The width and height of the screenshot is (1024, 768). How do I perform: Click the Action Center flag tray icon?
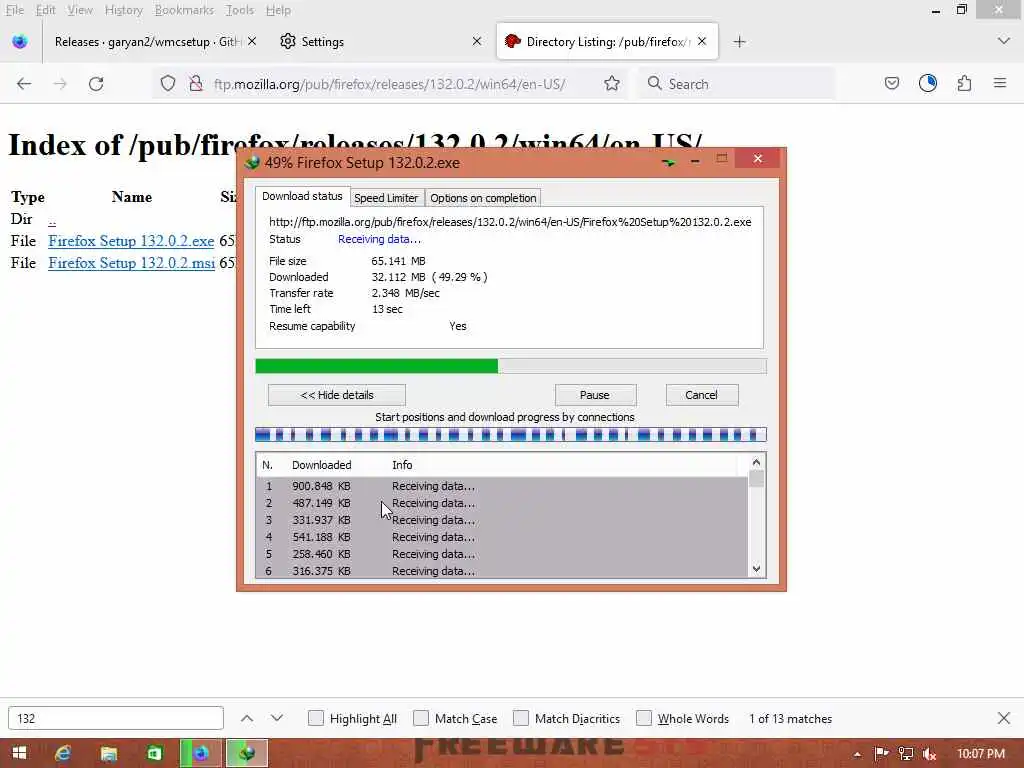[x=881, y=754]
